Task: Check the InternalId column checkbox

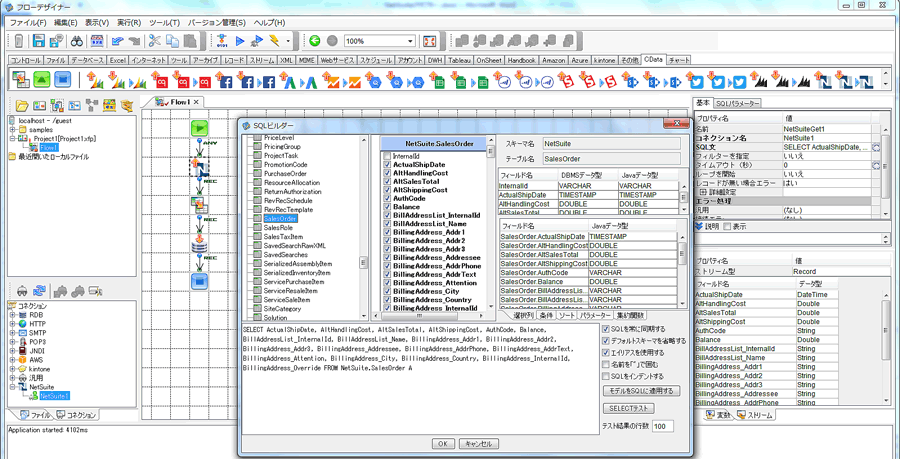Action: pyautogui.click(x=387, y=156)
